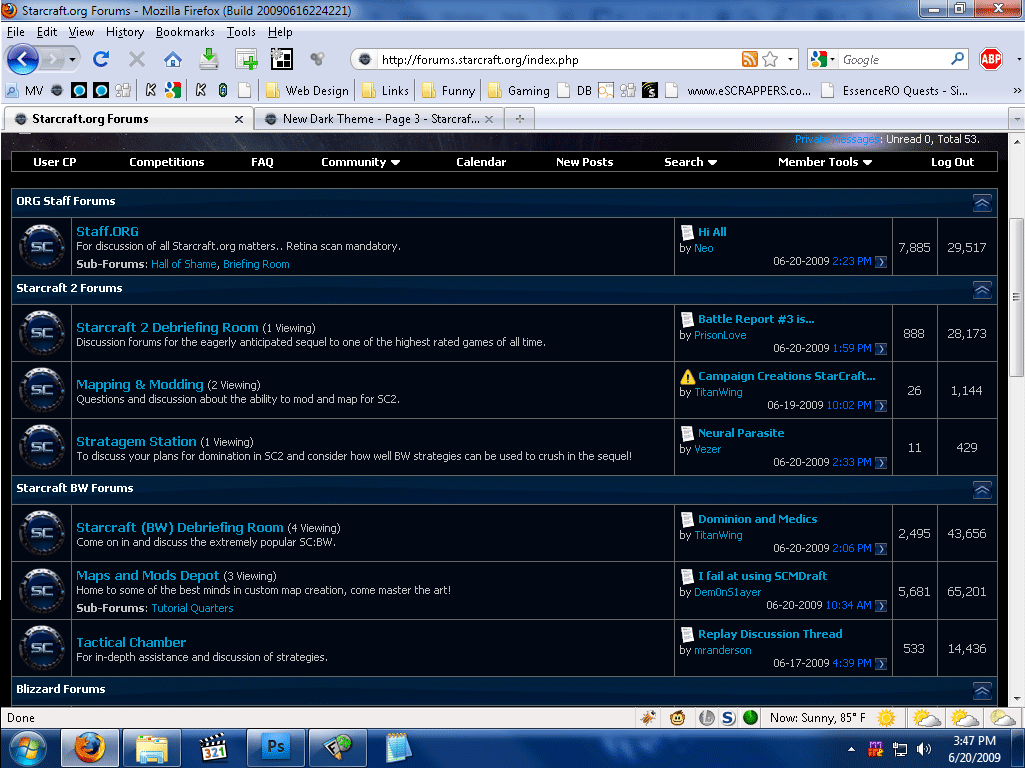Open the search engine selector dropdown
The image size is (1025, 768).
(823, 59)
